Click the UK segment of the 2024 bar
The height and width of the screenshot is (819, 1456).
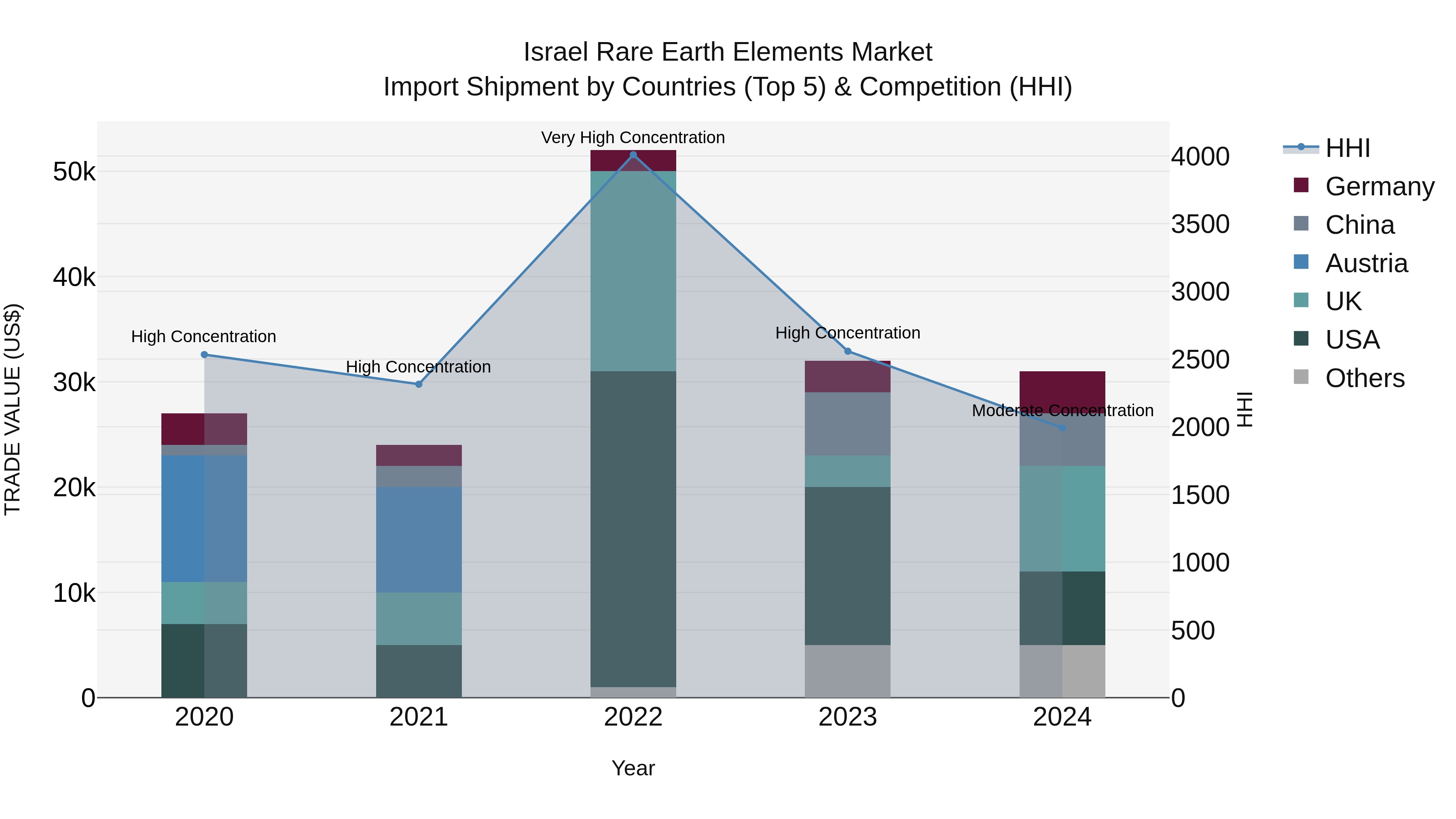(1062, 519)
